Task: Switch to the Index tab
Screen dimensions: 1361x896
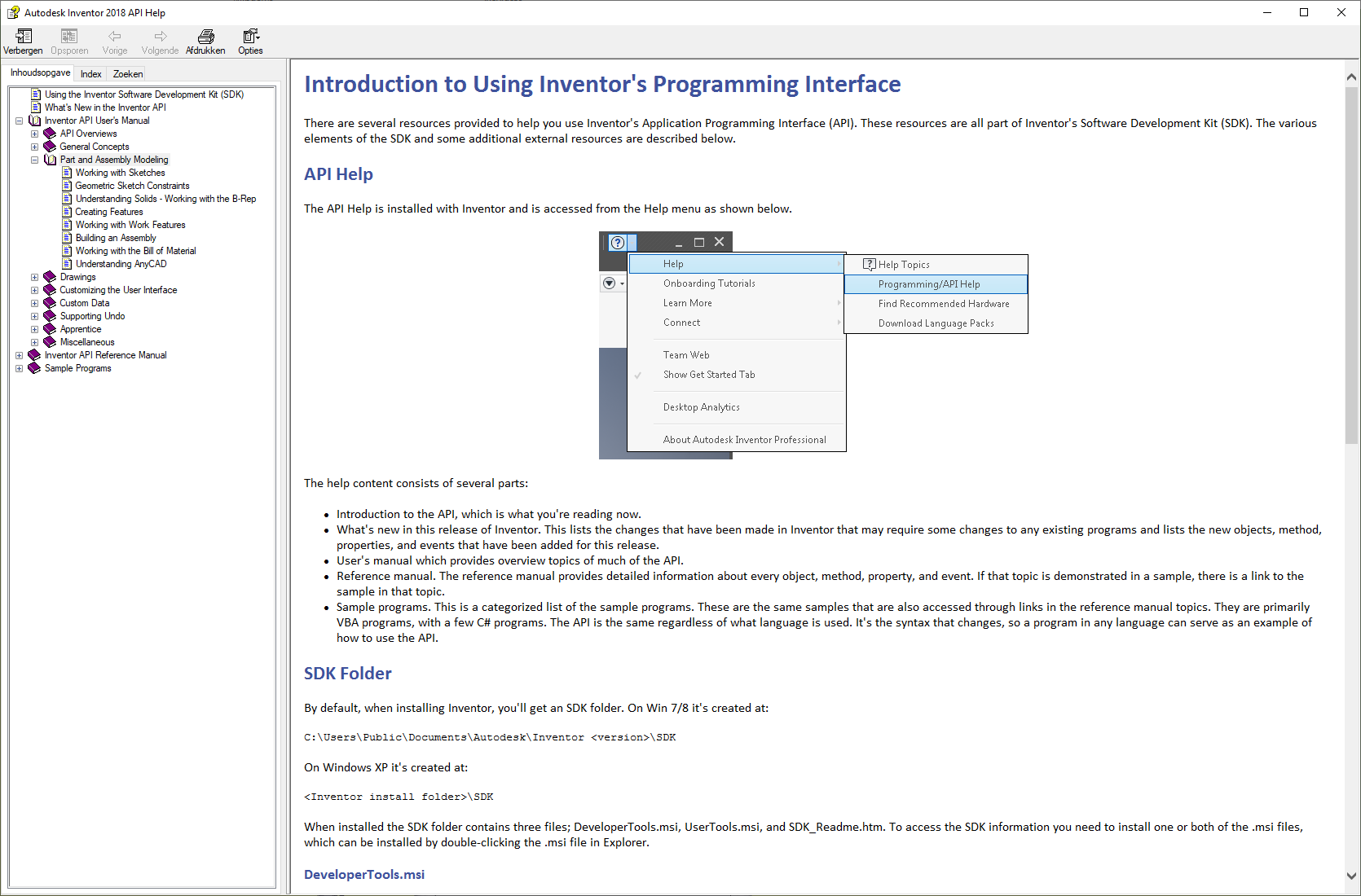Action: 90,73
